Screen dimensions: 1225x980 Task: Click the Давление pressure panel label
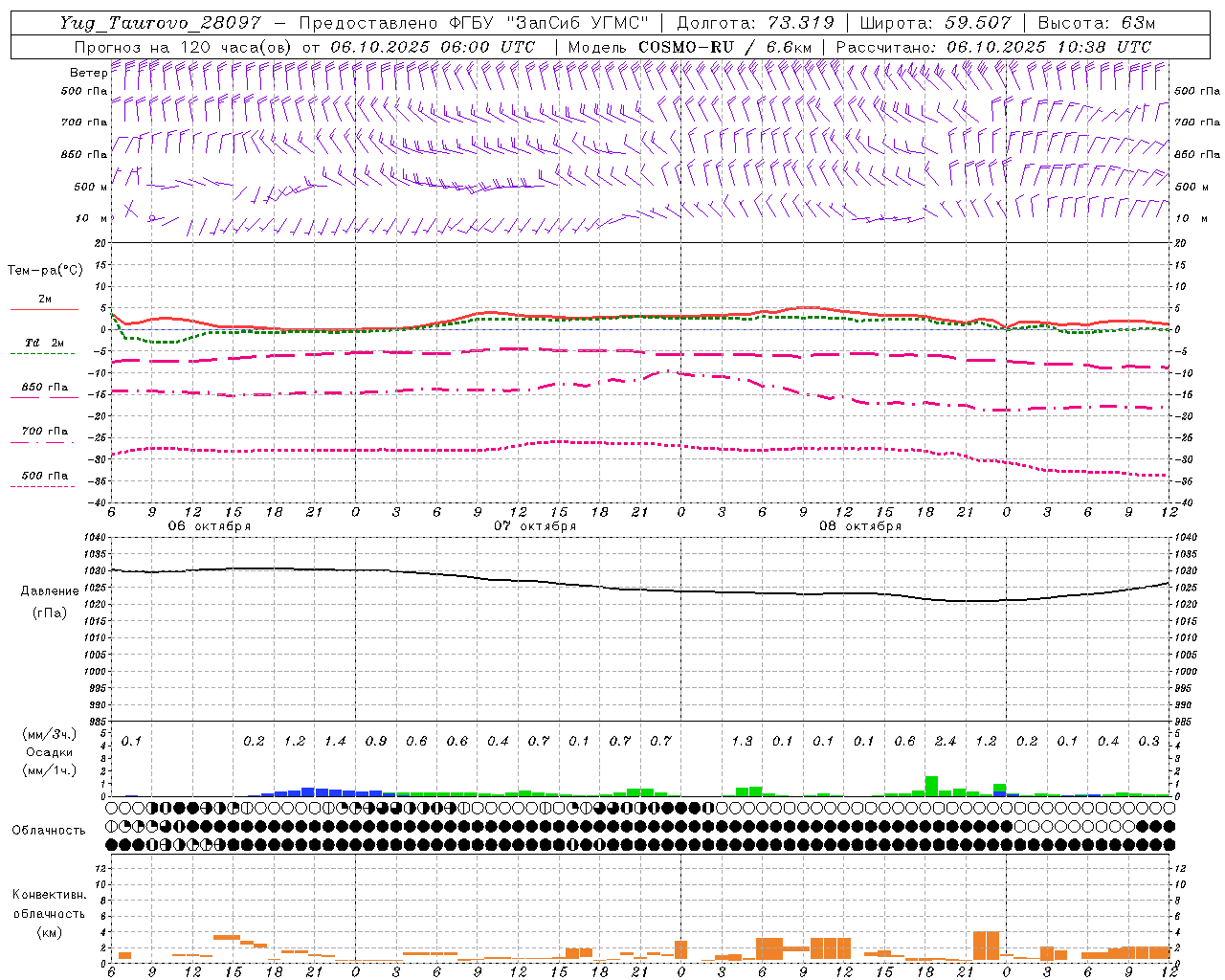[x=49, y=591]
